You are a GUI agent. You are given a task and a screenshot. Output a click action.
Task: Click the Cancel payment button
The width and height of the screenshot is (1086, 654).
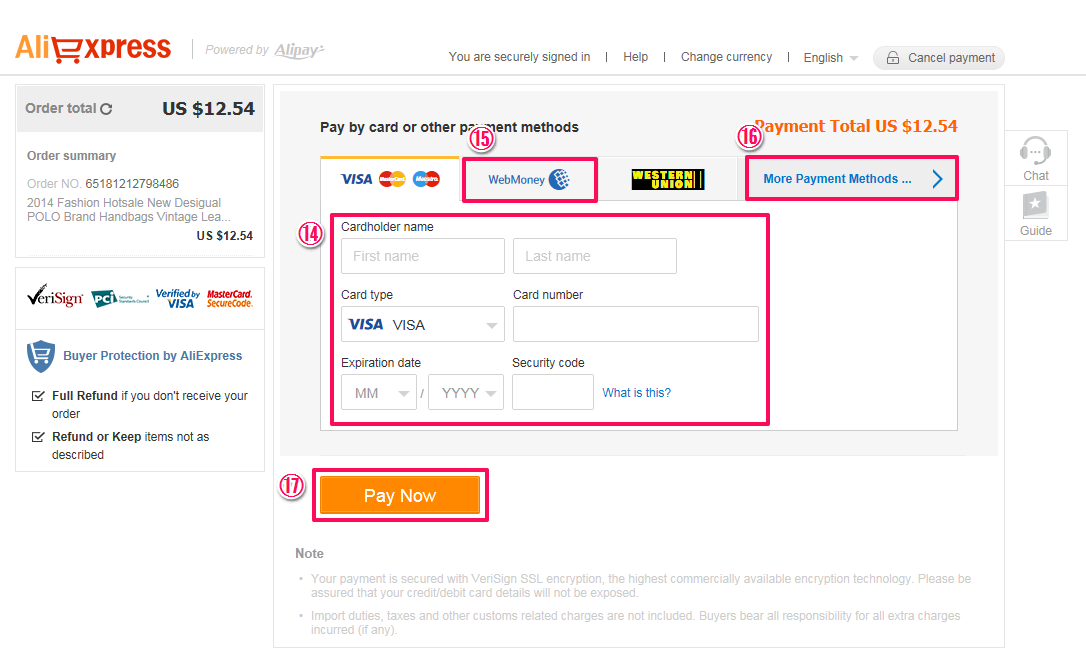(938, 58)
